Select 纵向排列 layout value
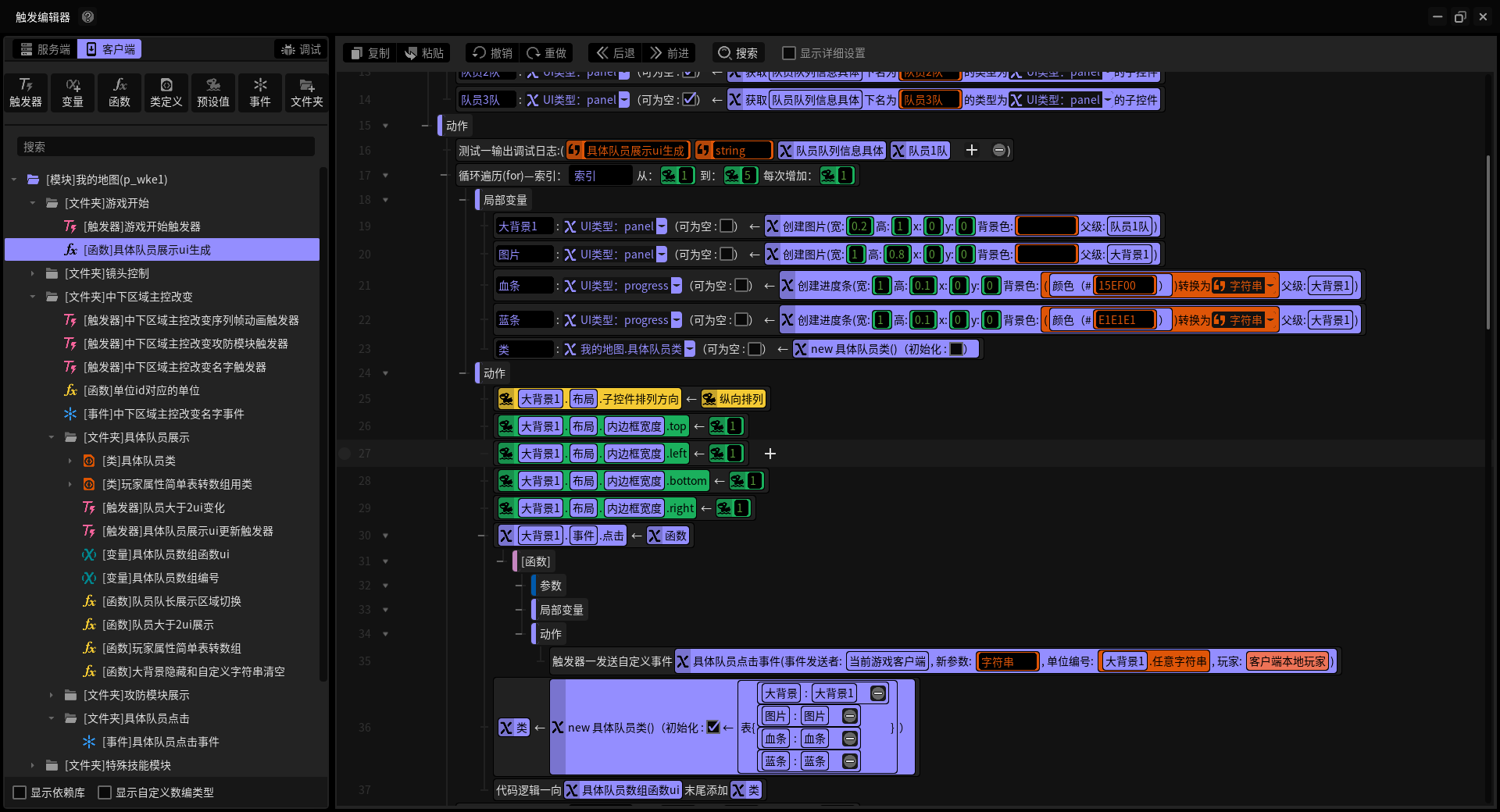Viewport: 1500px width, 812px height. pos(734,399)
